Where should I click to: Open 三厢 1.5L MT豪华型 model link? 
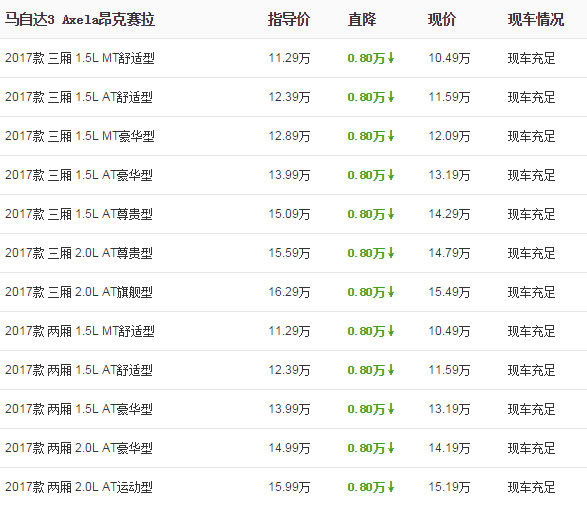pyautogui.click(x=80, y=136)
